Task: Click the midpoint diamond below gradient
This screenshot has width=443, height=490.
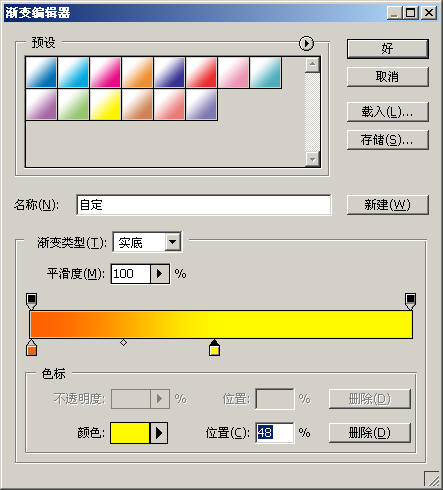Action: coord(123,342)
